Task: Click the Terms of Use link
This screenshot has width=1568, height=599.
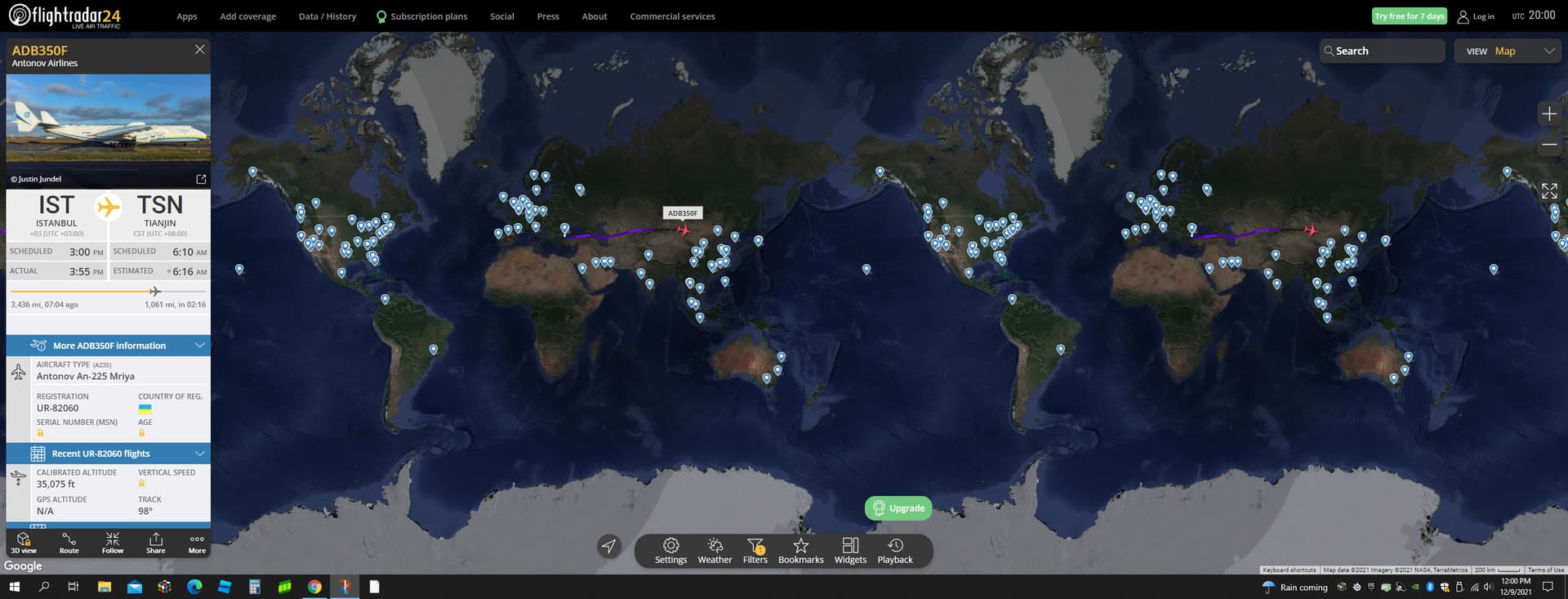Action: (1546, 570)
